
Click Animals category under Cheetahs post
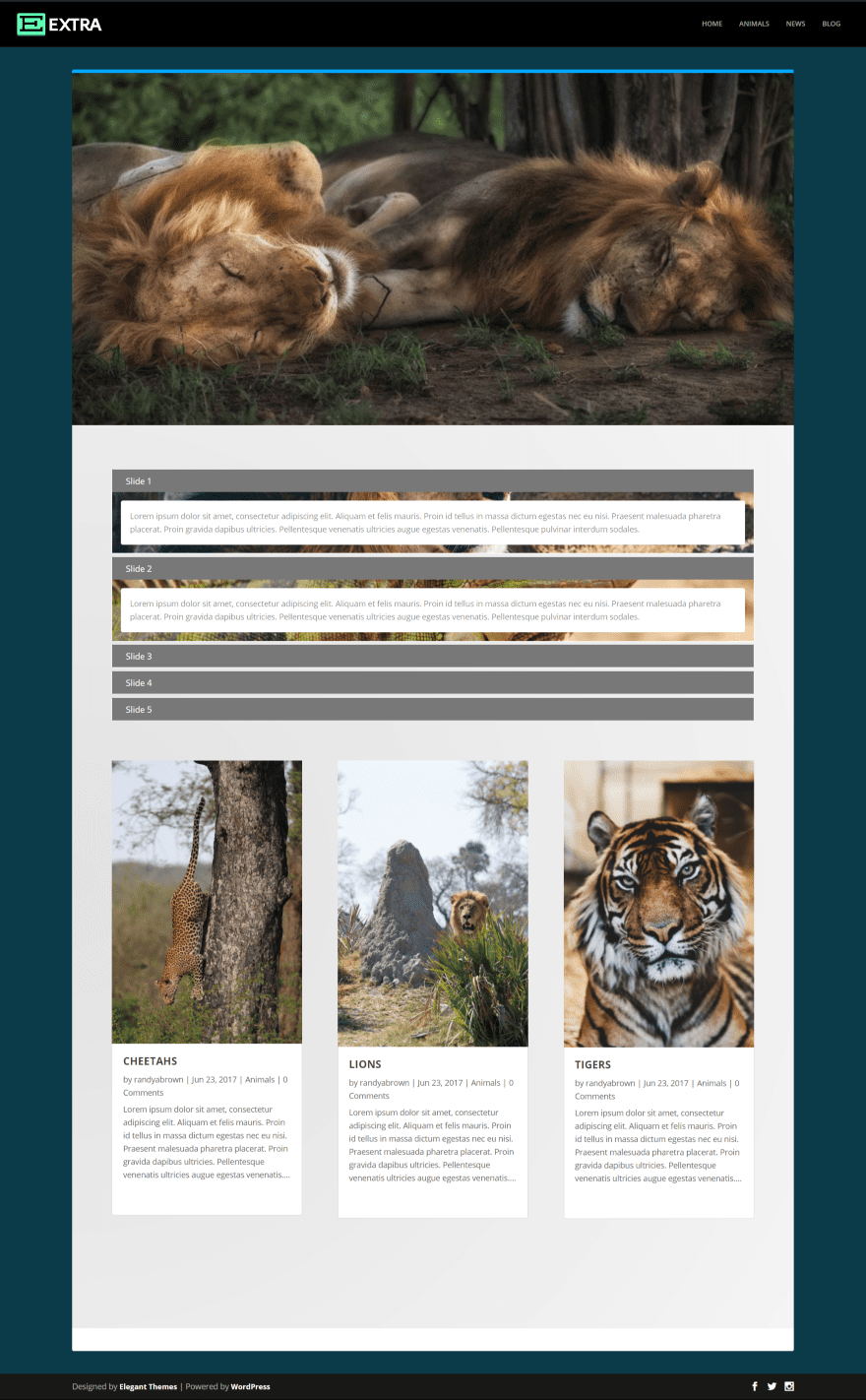tap(260, 1080)
